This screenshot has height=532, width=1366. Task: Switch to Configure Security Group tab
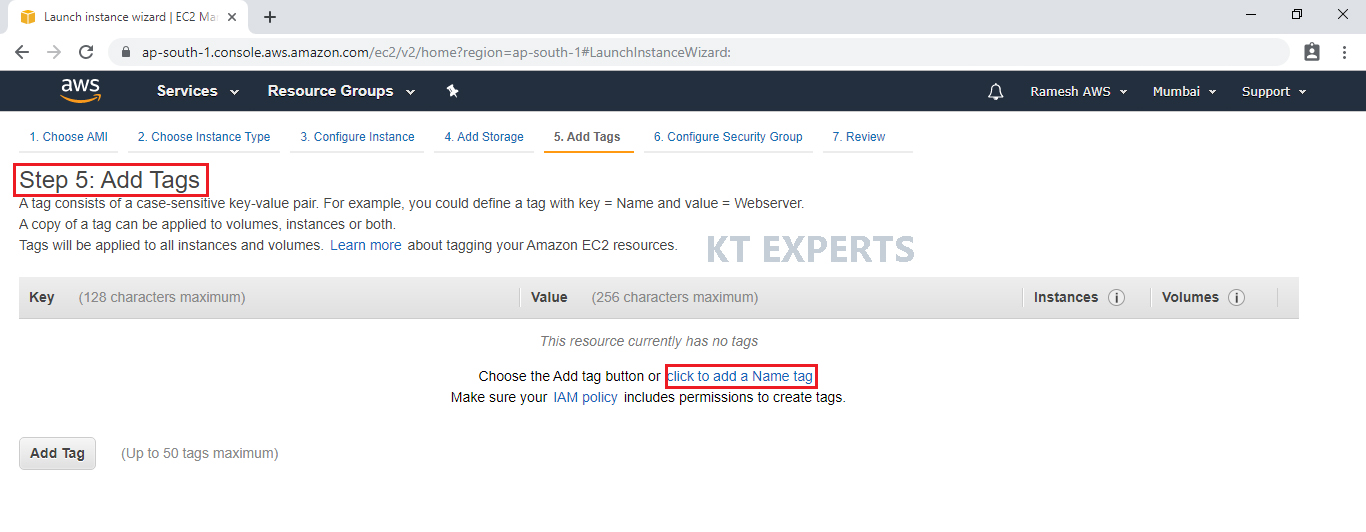(x=728, y=137)
